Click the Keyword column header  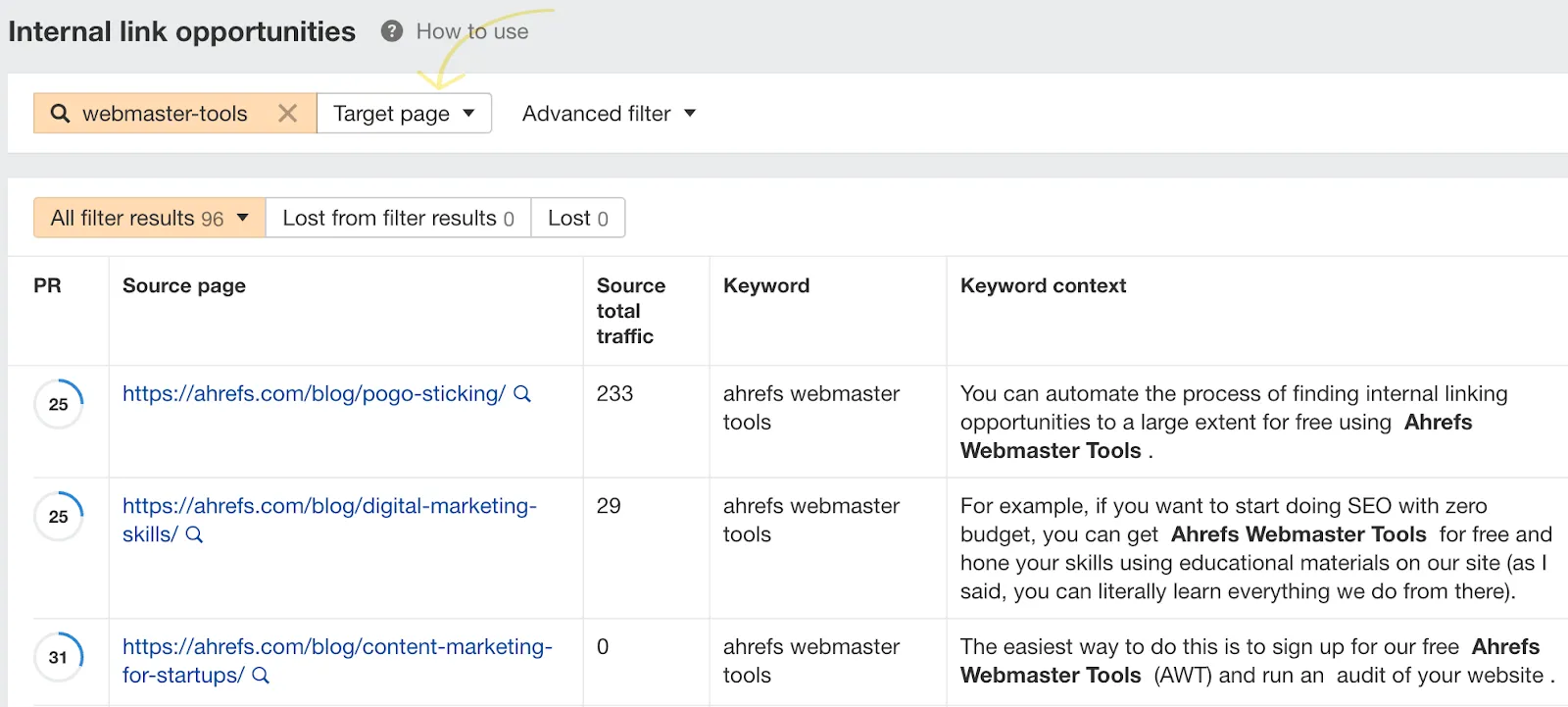tap(766, 285)
